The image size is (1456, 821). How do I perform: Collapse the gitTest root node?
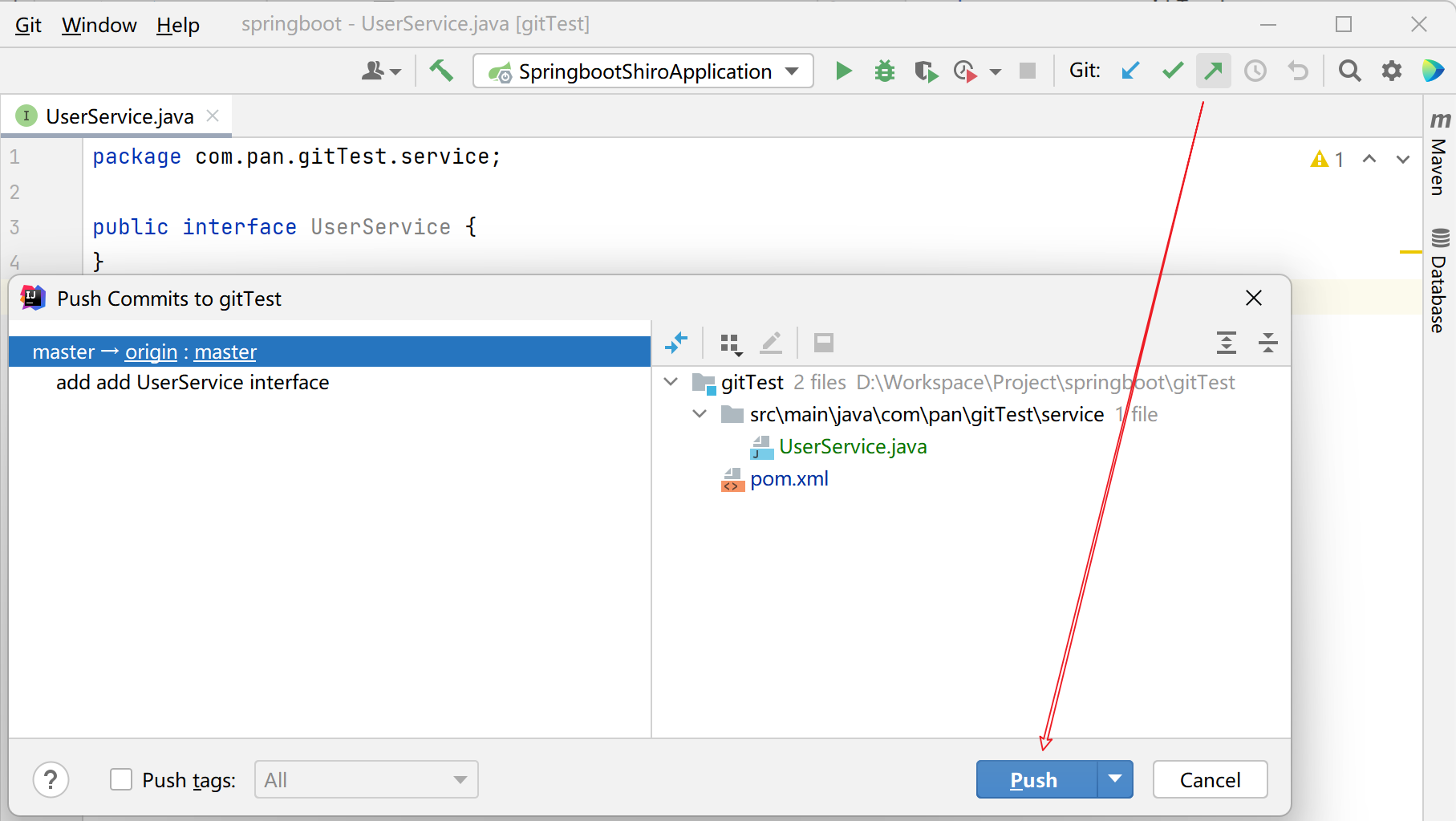click(671, 382)
